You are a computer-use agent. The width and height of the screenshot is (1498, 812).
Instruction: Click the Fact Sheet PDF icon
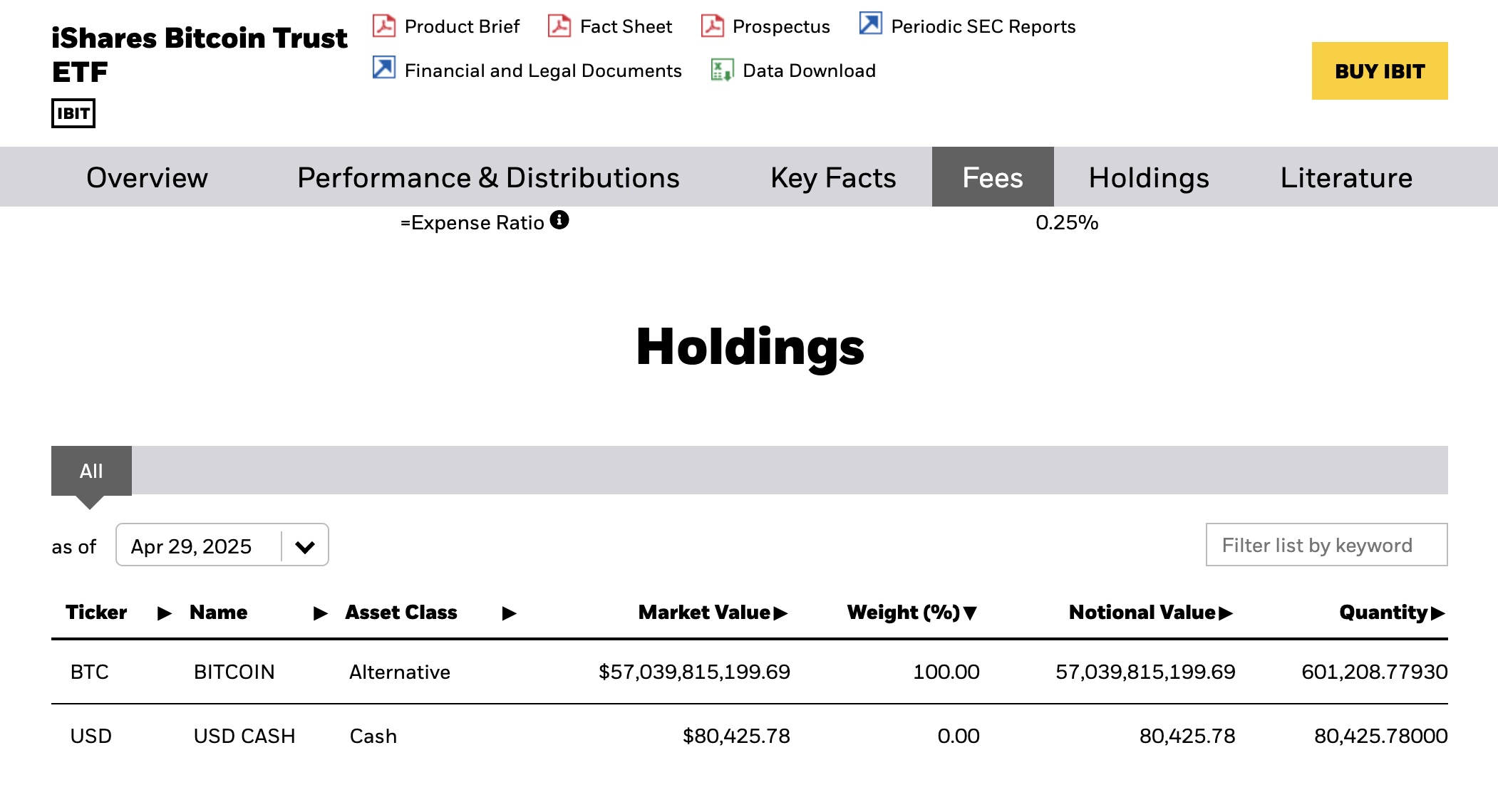[559, 26]
